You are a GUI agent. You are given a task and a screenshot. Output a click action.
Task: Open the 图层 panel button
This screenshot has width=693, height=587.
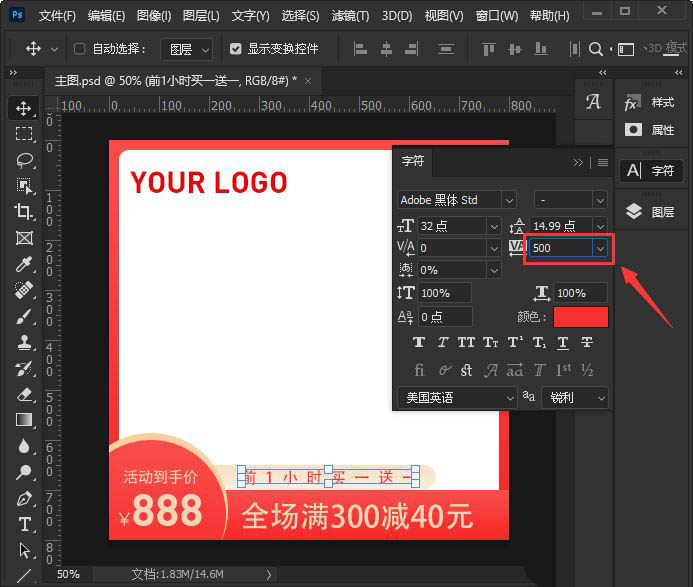coord(651,212)
